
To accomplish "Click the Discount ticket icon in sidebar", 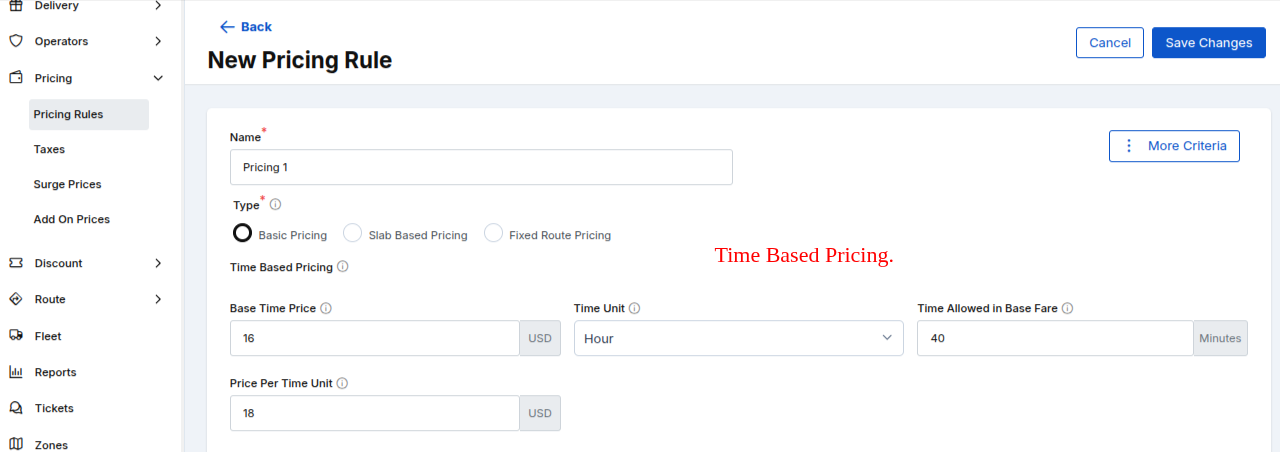I will pyautogui.click(x=16, y=263).
